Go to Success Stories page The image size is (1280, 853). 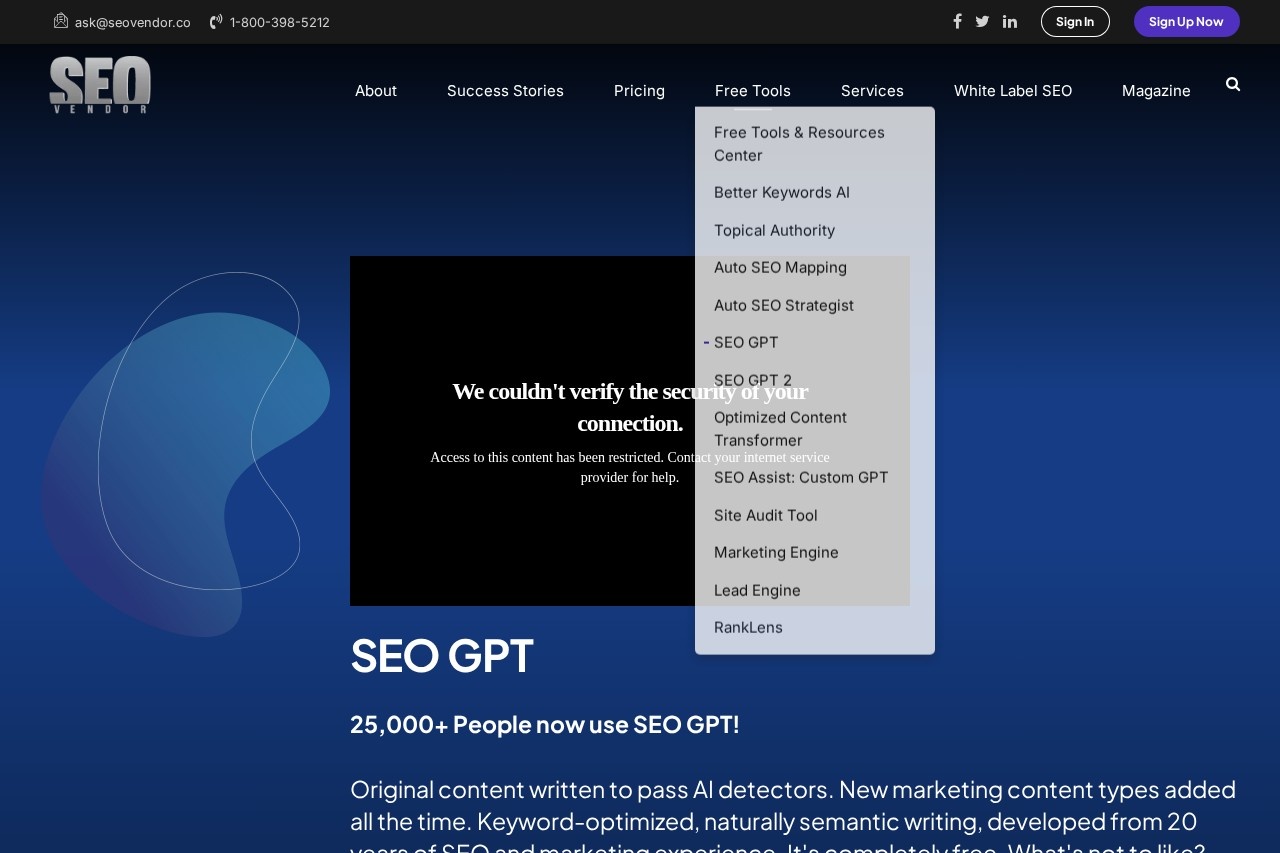click(505, 91)
